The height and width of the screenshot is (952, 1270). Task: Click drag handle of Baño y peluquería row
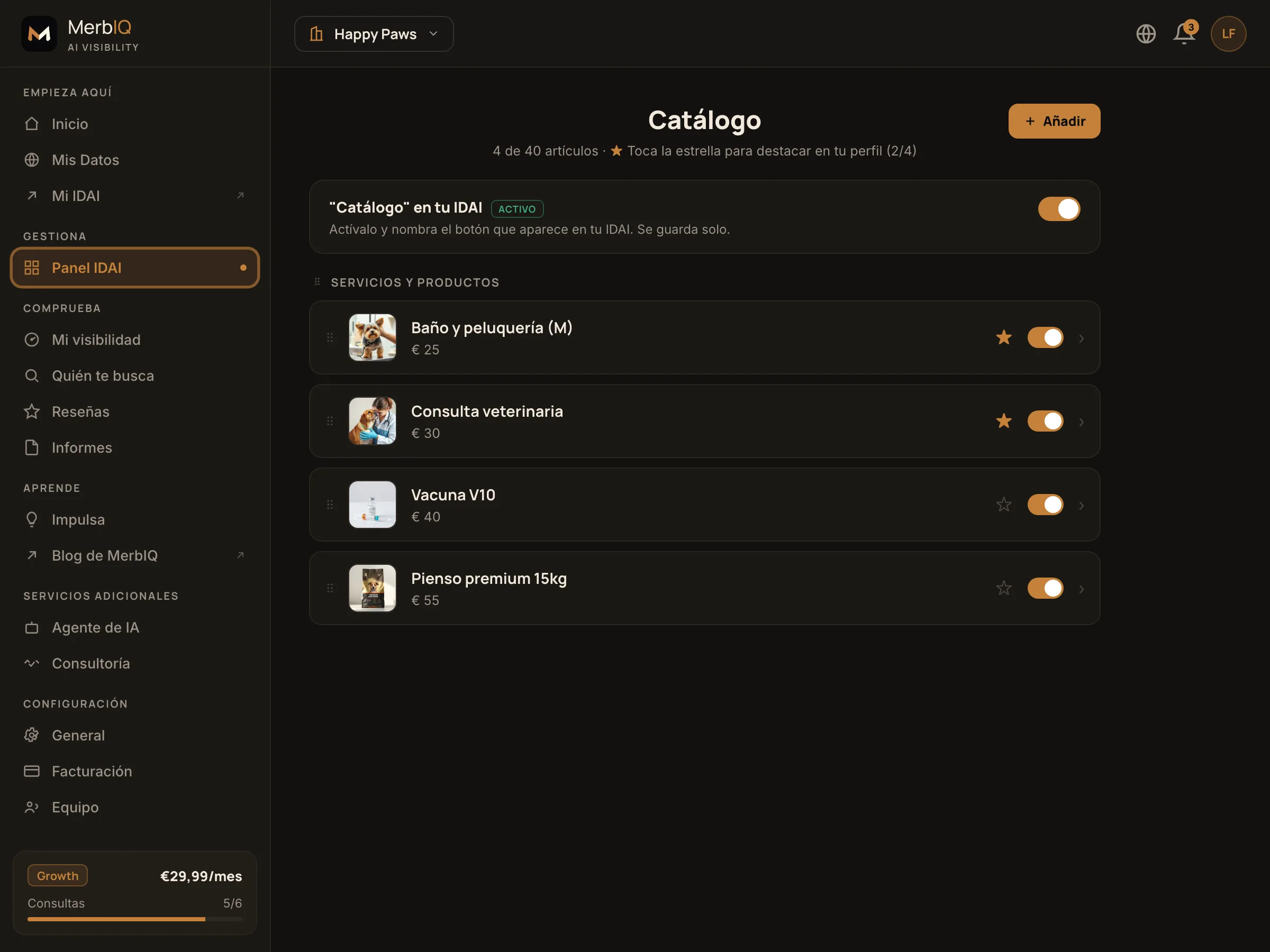[330, 337]
